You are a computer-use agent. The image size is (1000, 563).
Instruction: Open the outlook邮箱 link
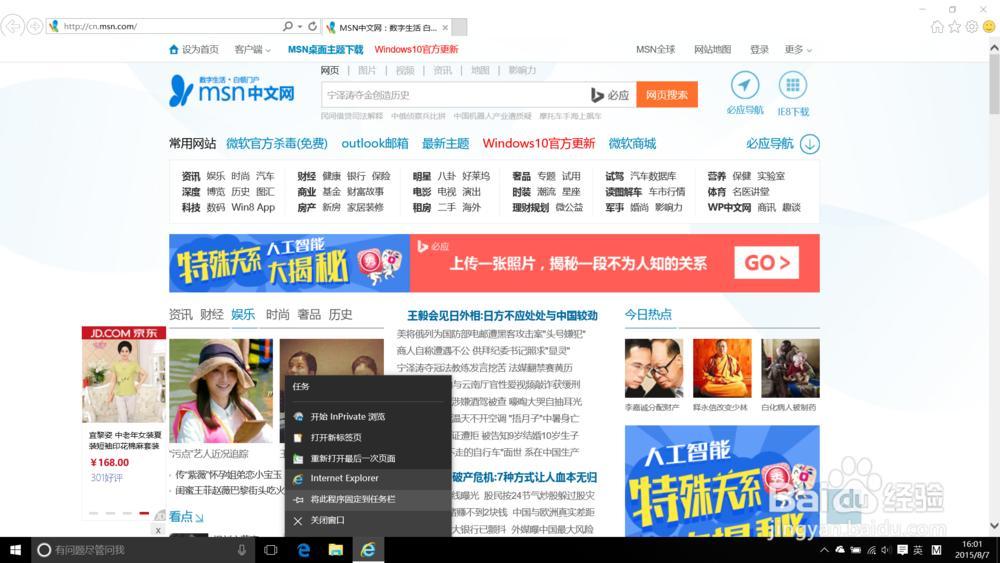(x=375, y=143)
